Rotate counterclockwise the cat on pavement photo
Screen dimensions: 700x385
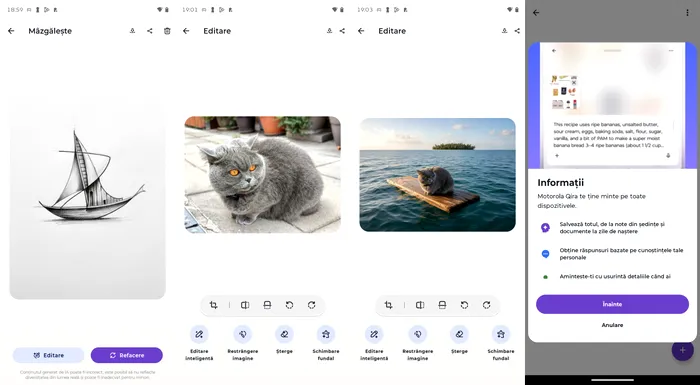click(289, 305)
